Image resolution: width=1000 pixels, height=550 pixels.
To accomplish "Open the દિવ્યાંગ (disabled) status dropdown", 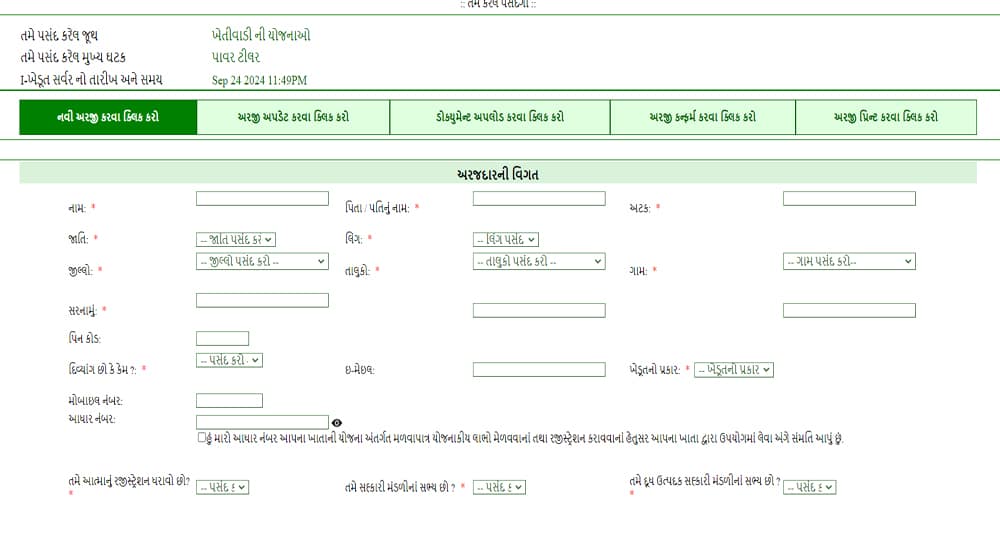I will point(229,360).
